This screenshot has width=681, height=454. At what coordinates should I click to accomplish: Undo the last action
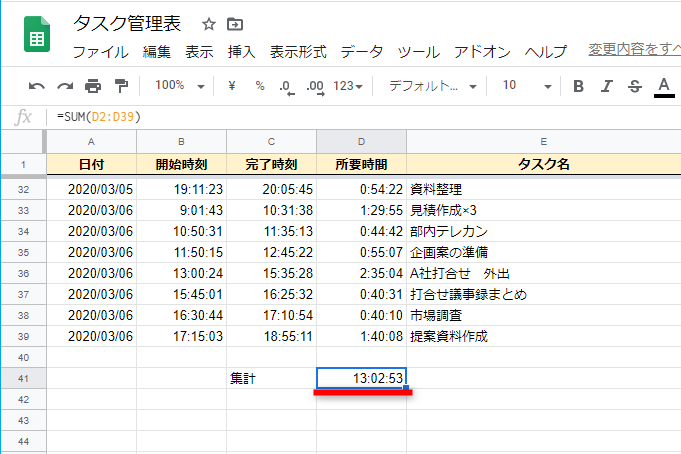tap(36, 86)
